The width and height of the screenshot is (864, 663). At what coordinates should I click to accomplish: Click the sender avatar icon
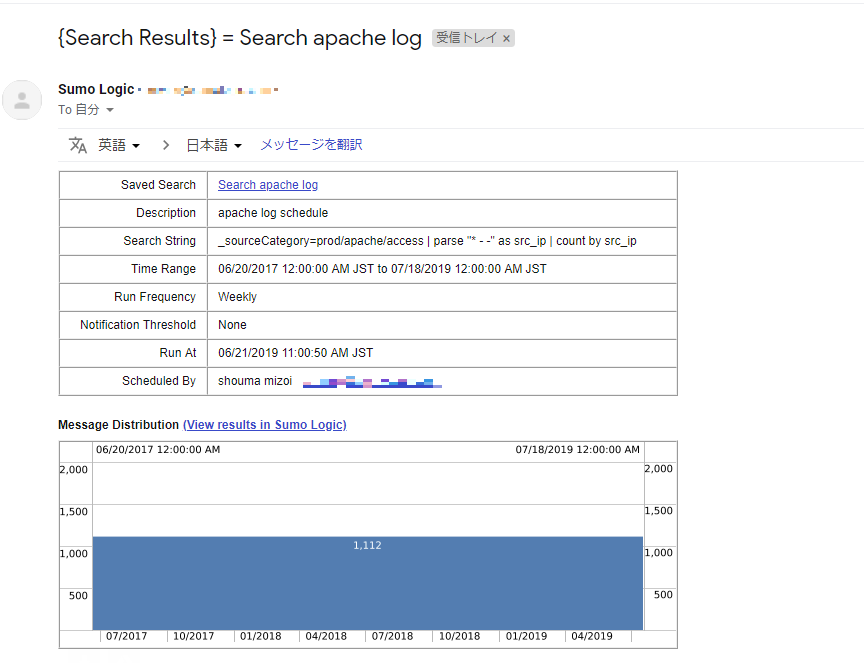22,100
